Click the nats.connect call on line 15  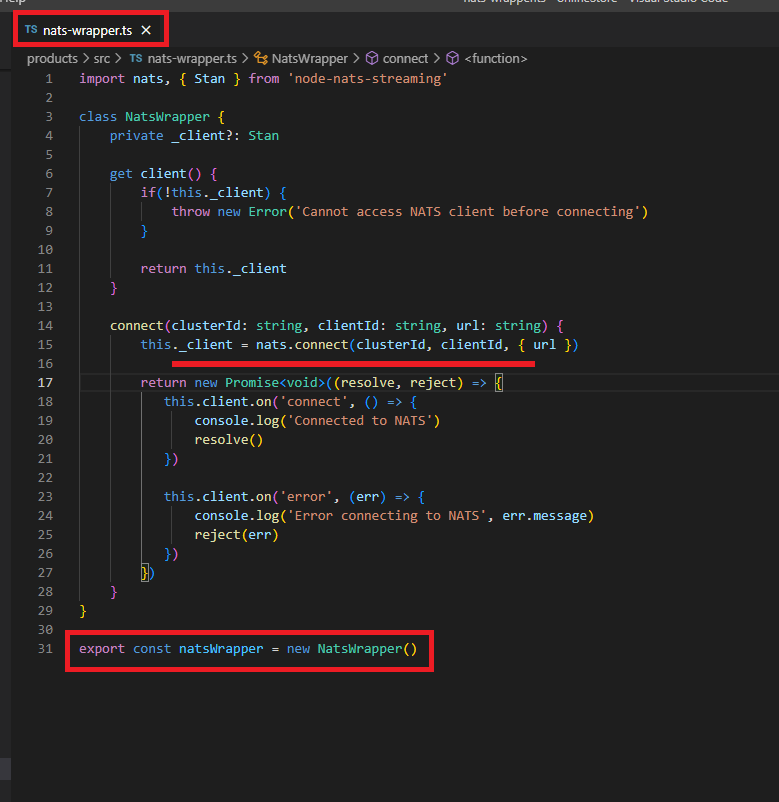click(315, 345)
